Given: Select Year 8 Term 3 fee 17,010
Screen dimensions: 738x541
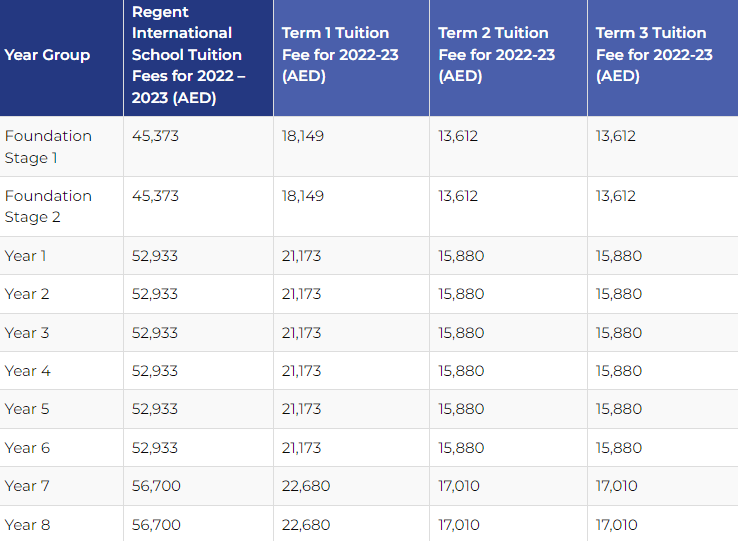Looking at the screenshot, I should [x=616, y=525].
